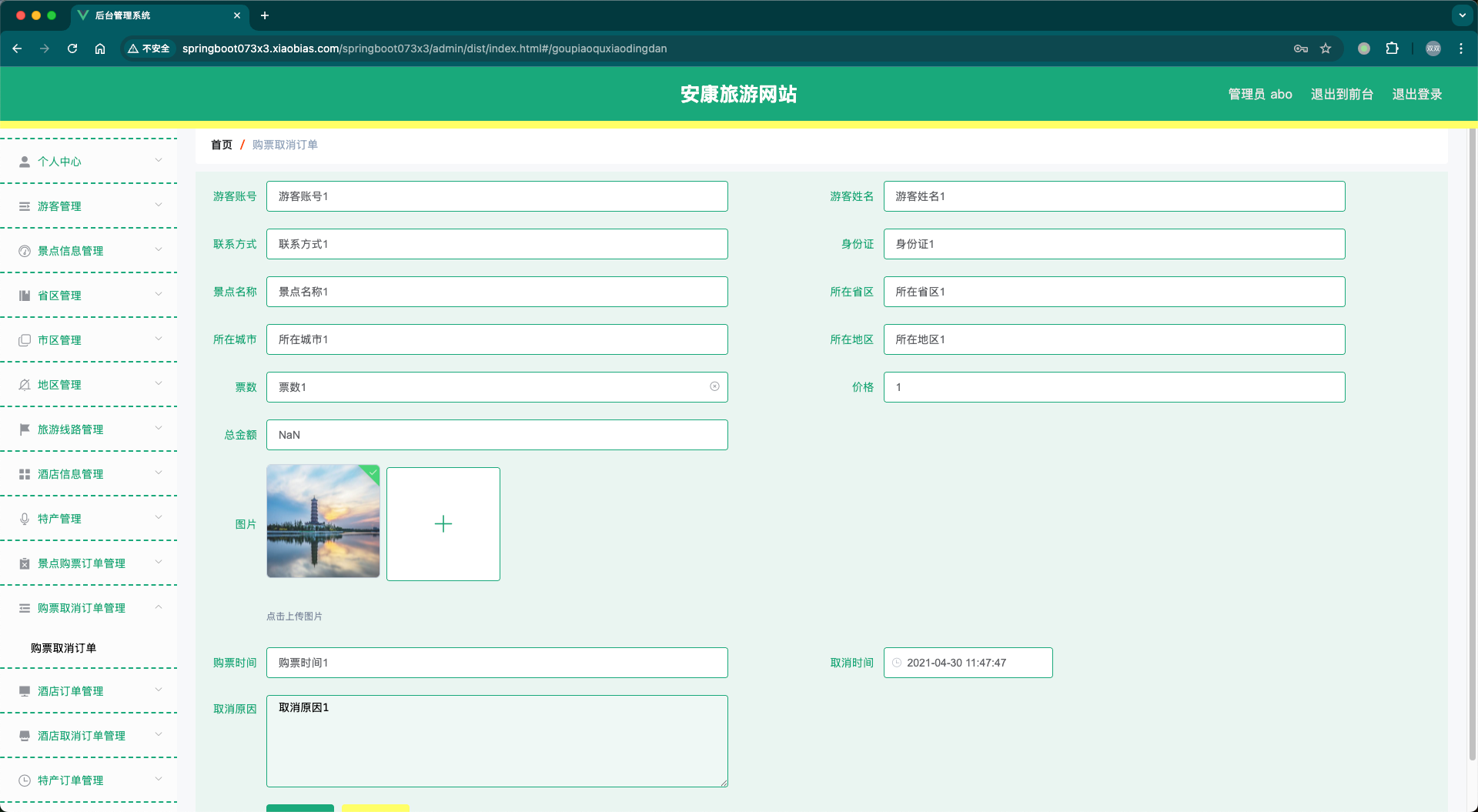The width and height of the screenshot is (1478, 812).
Task: Click the bell icon beside 地区管理
Action: (25, 385)
